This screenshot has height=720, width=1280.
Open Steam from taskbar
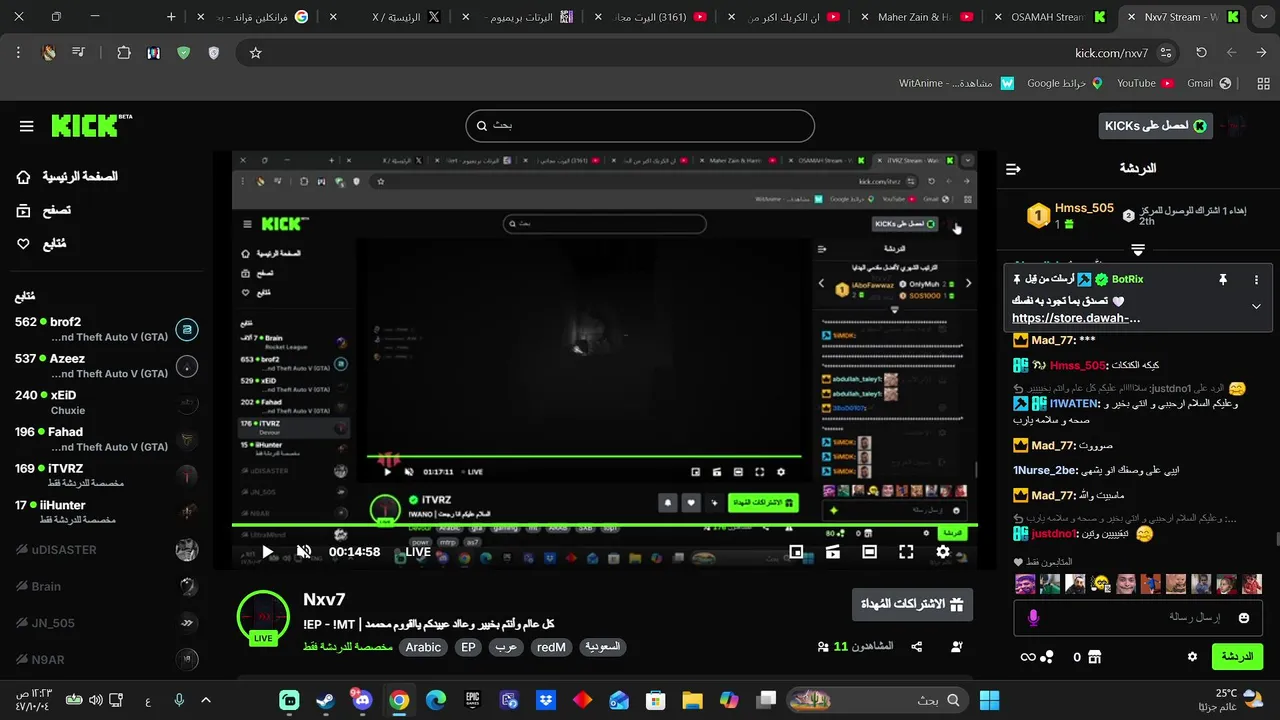pos(326,700)
